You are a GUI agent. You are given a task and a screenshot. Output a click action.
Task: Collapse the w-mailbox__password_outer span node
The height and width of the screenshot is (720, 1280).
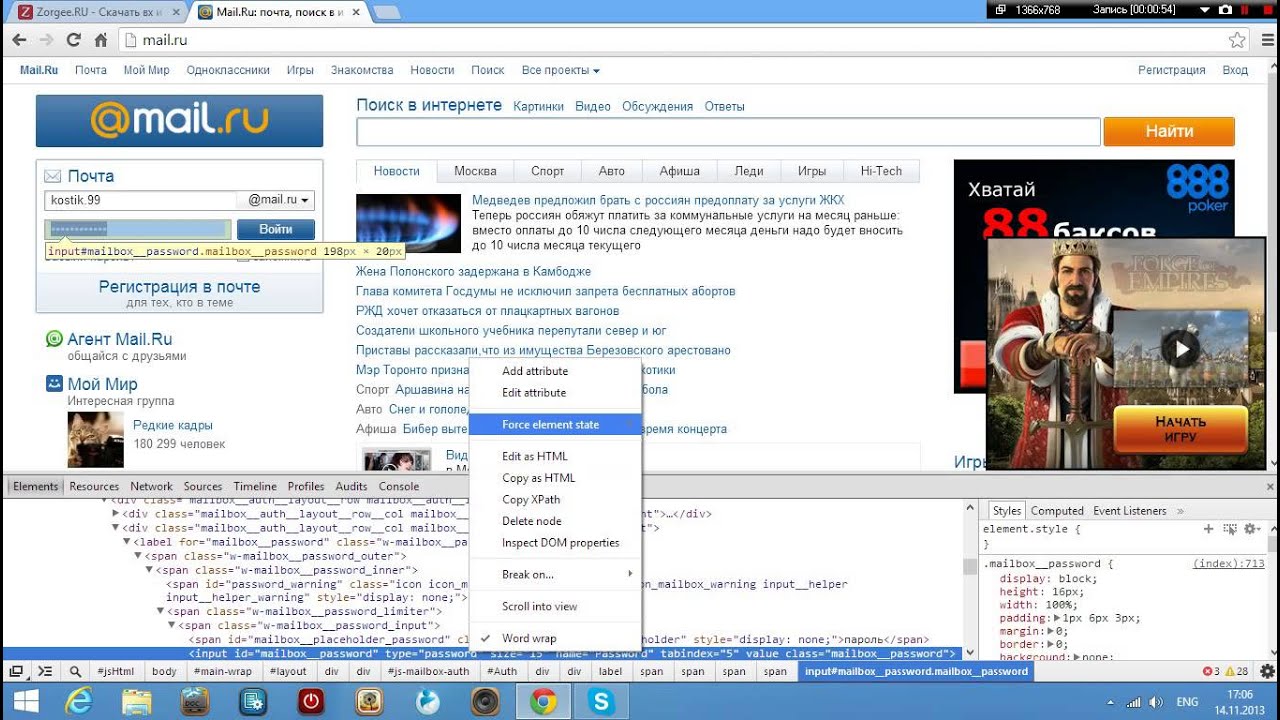tap(140, 556)
